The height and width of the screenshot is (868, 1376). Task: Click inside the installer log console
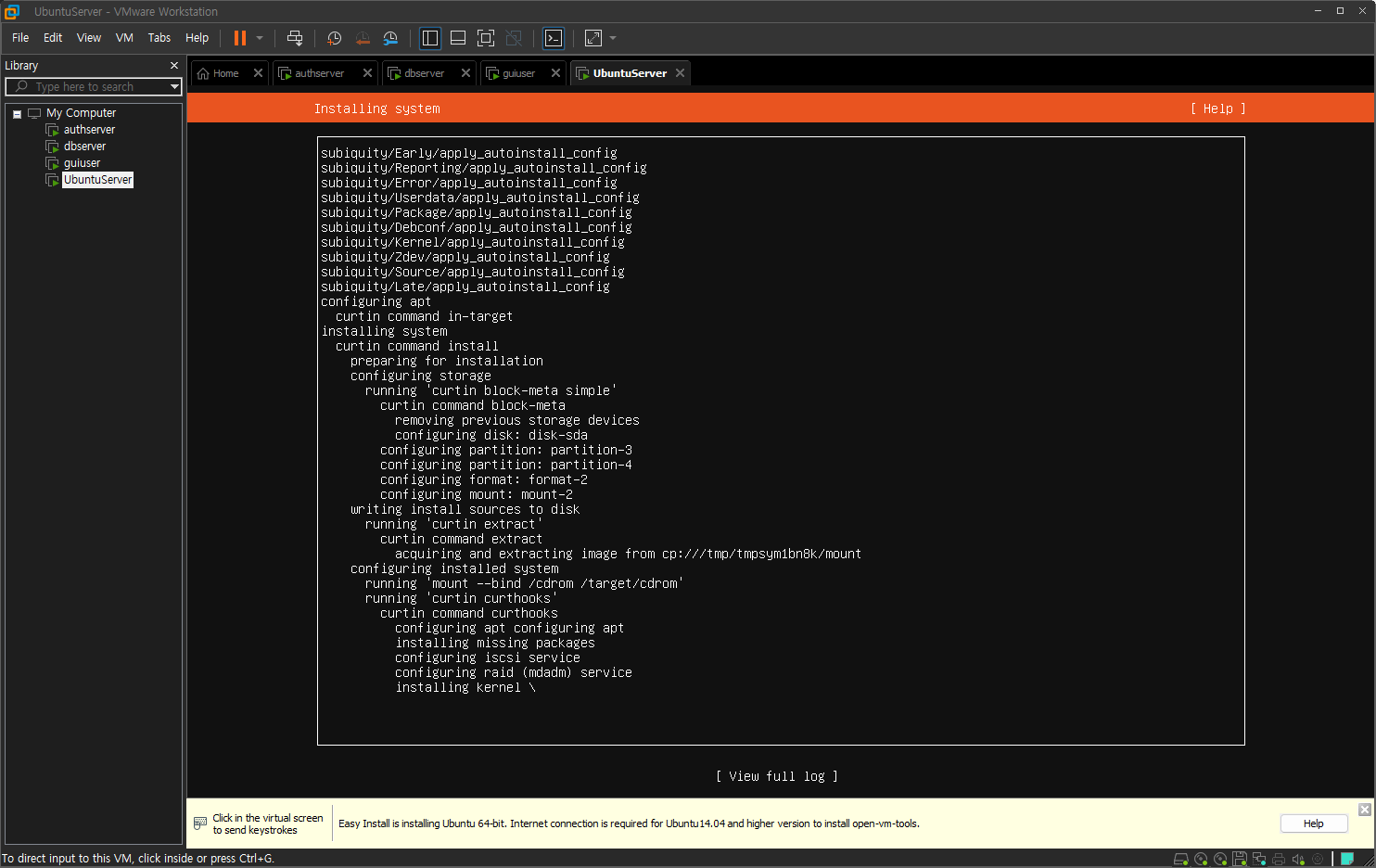[781, 440]
